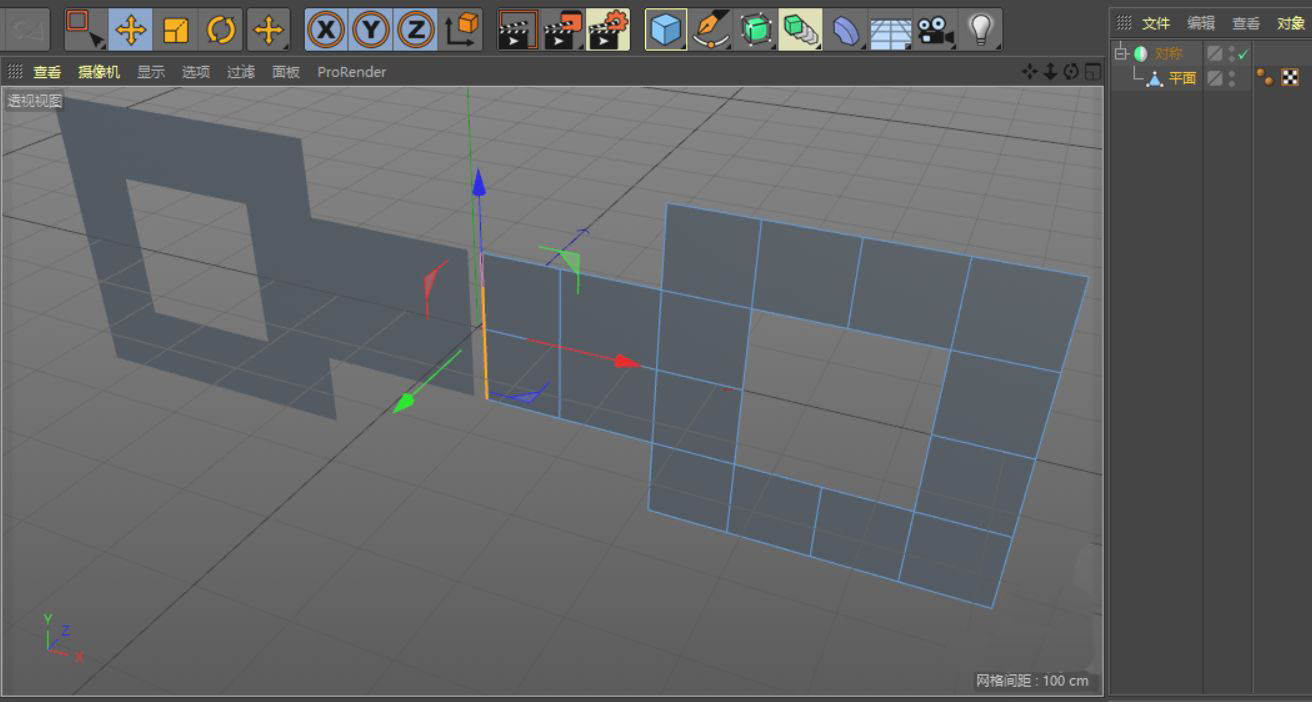Disable the 对称 object green checkmark
Viewport: 1312px width, 702px height.
(1243, 54)
